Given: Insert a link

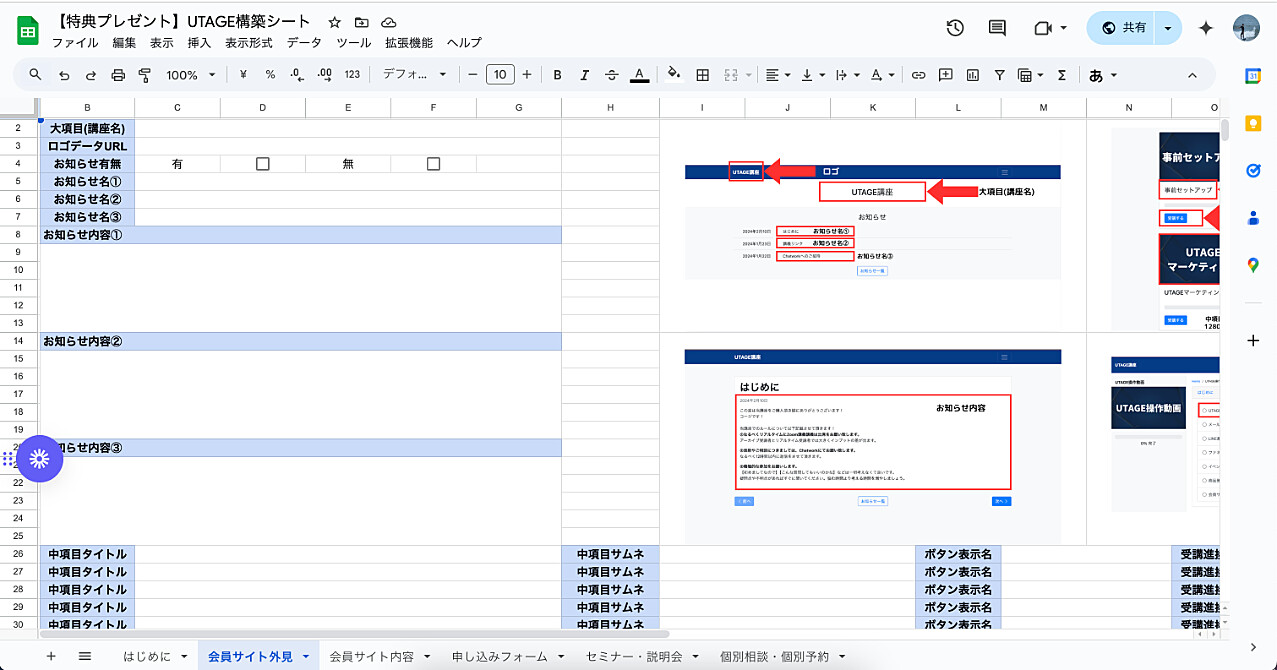Looking at the screenshot, I should point(918,75).
